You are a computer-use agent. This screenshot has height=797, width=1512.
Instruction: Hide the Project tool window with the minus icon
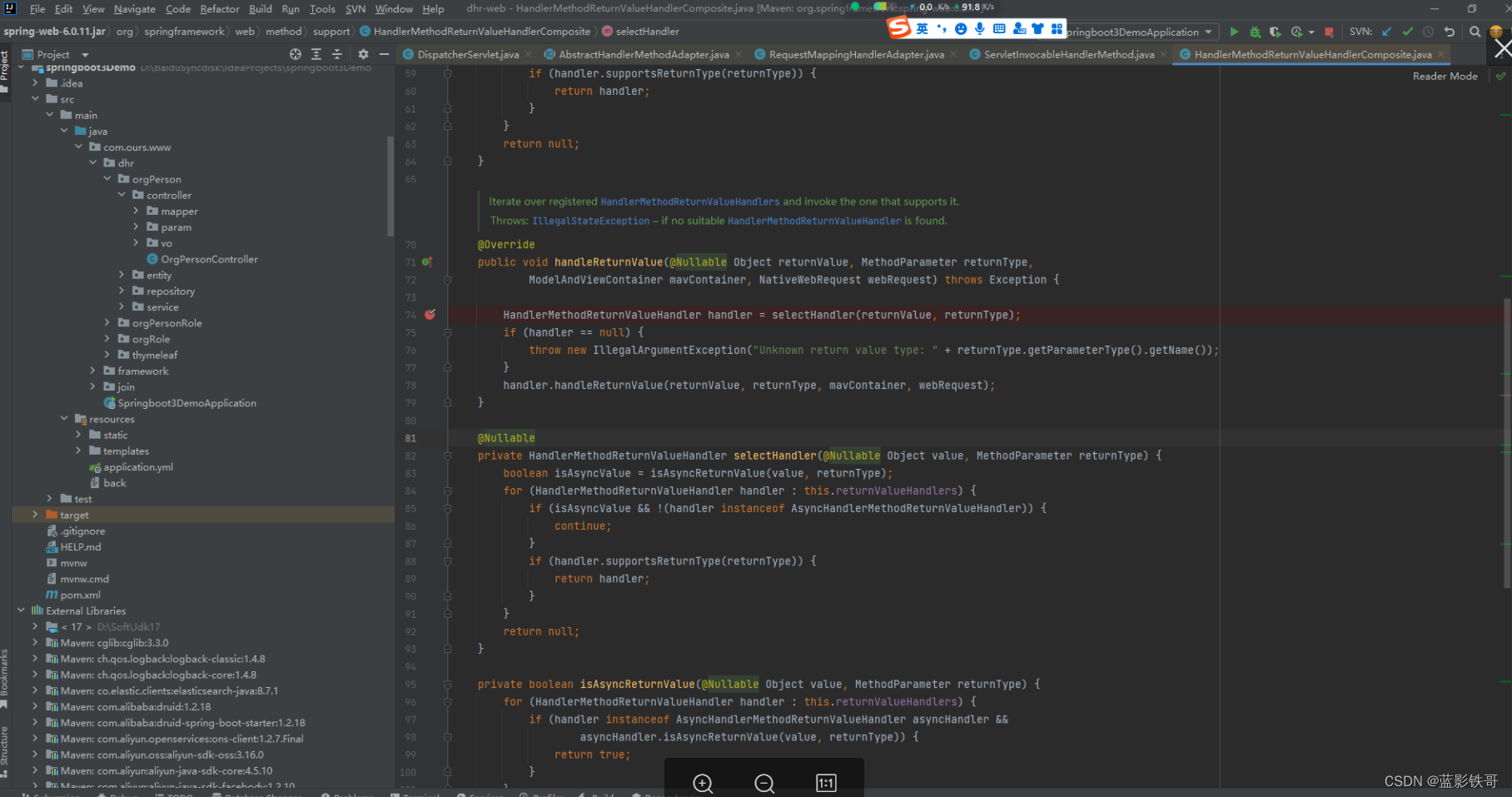[384, 54]
